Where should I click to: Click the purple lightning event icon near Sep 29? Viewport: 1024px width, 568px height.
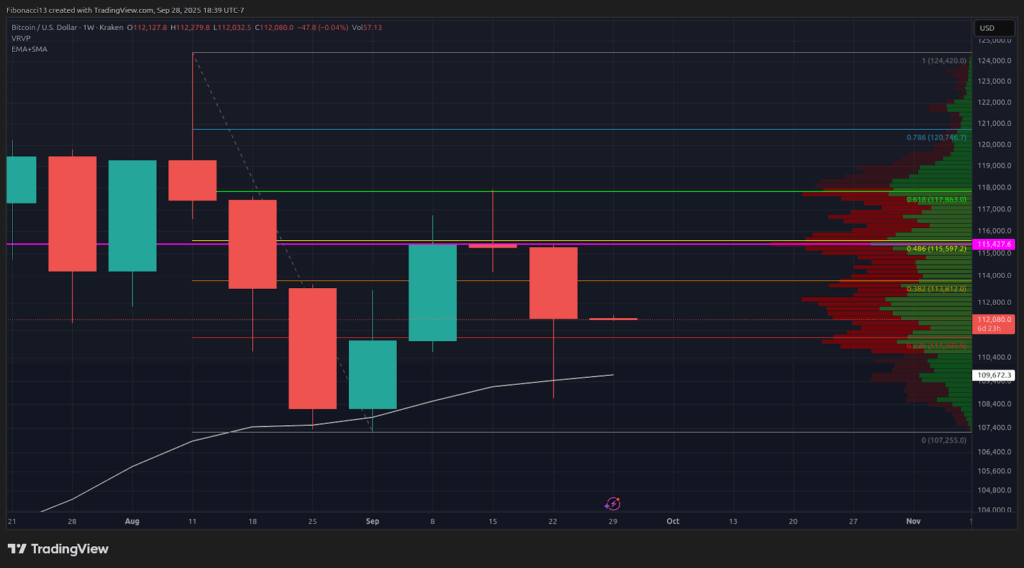613,505
